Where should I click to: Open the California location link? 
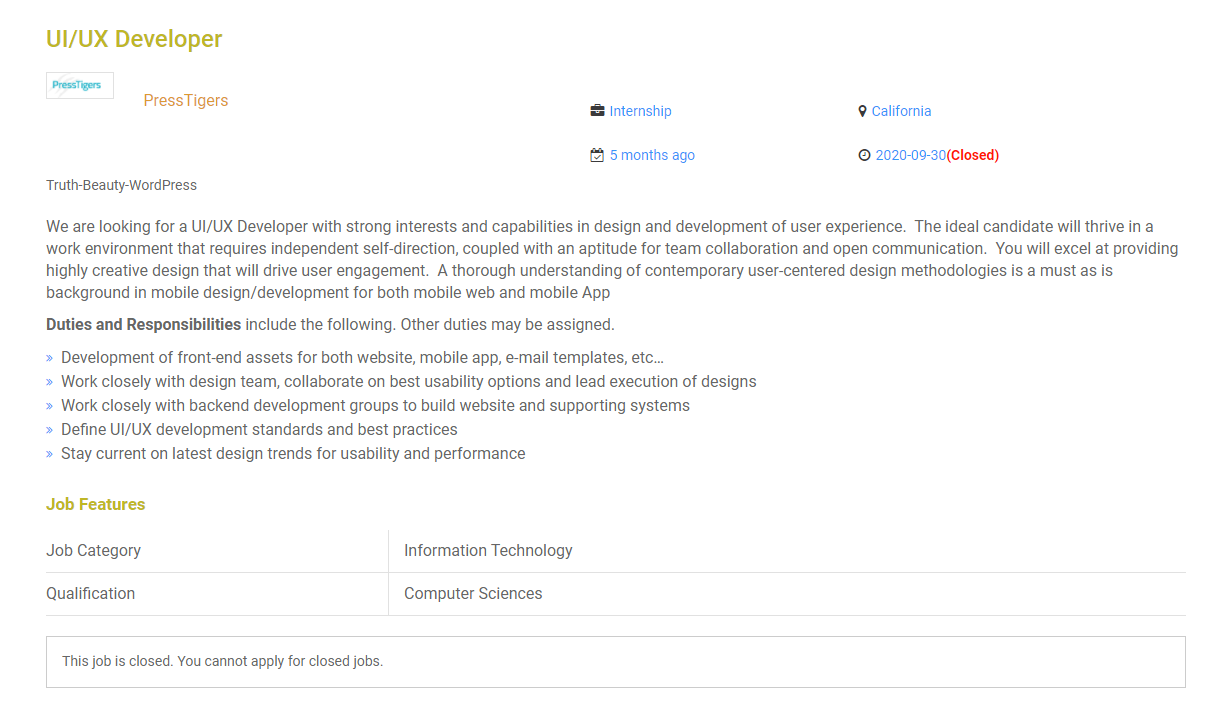point(901,111)
